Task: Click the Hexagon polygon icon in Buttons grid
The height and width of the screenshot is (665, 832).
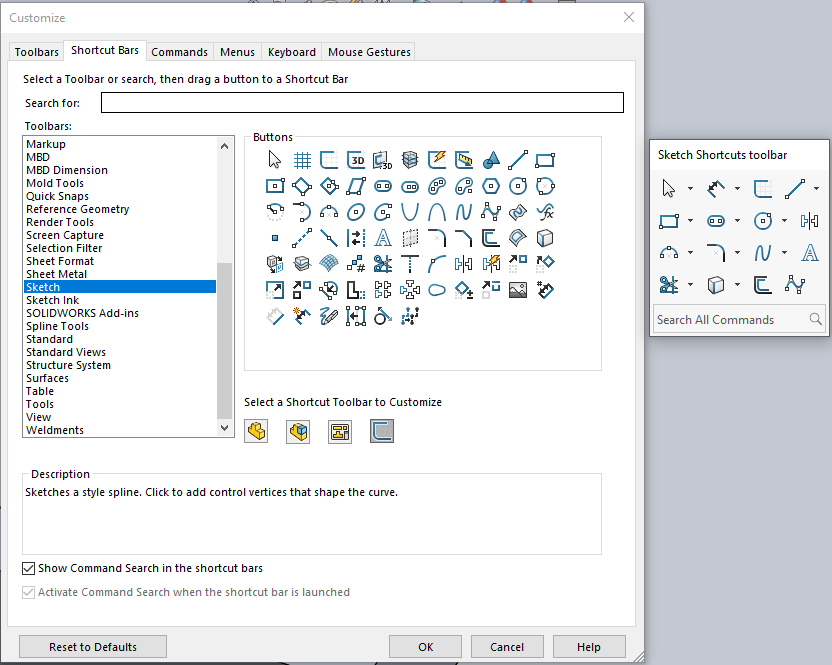Action: pos(491,186)
